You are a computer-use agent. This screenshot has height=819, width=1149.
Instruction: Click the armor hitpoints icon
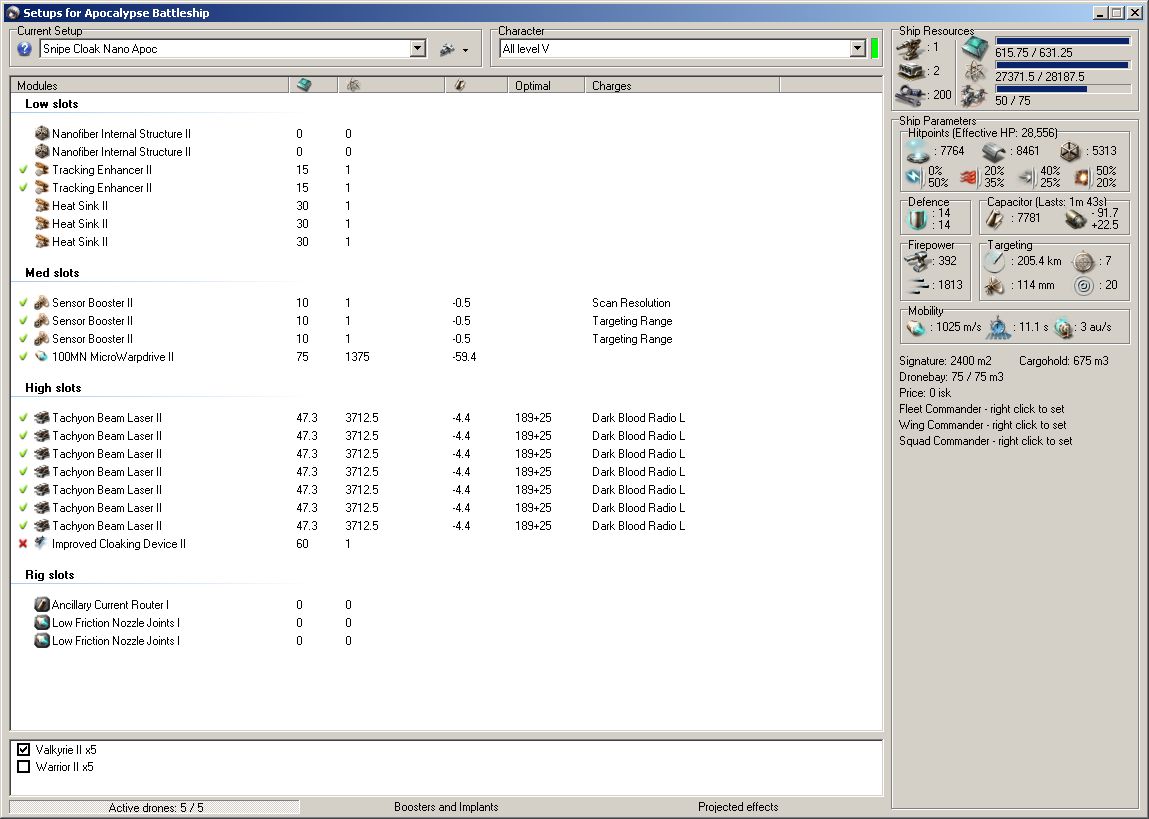(994, 152)
